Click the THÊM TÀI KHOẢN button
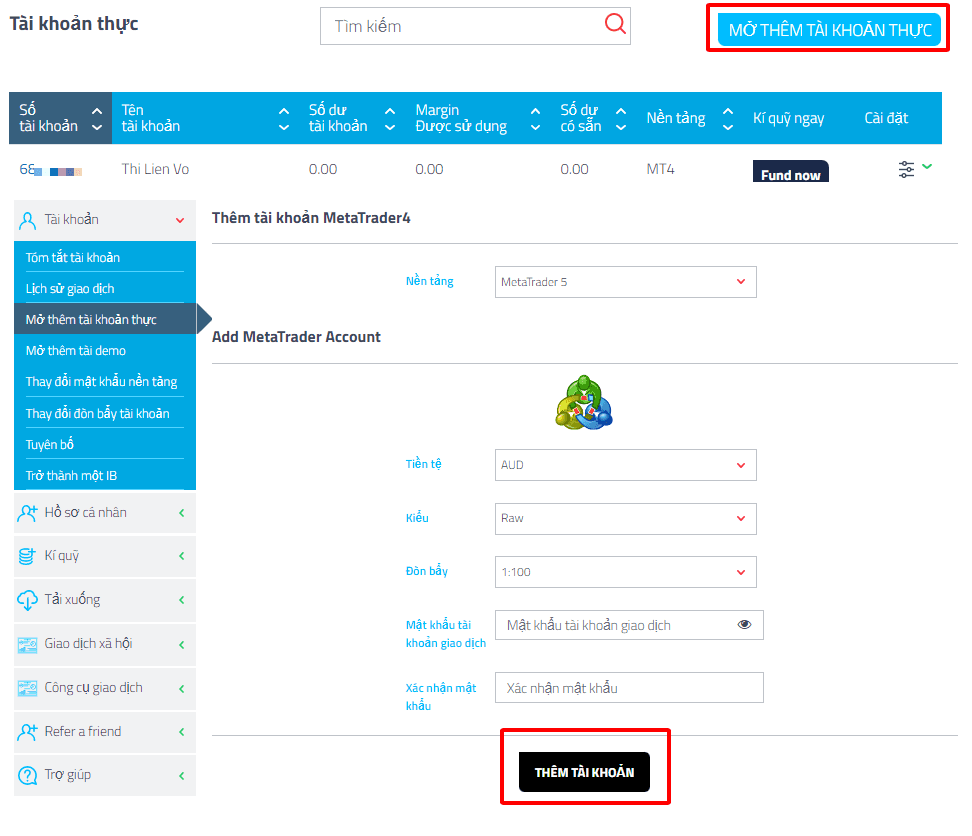This screenshot has height=836, width=972. tap(584, 772)
